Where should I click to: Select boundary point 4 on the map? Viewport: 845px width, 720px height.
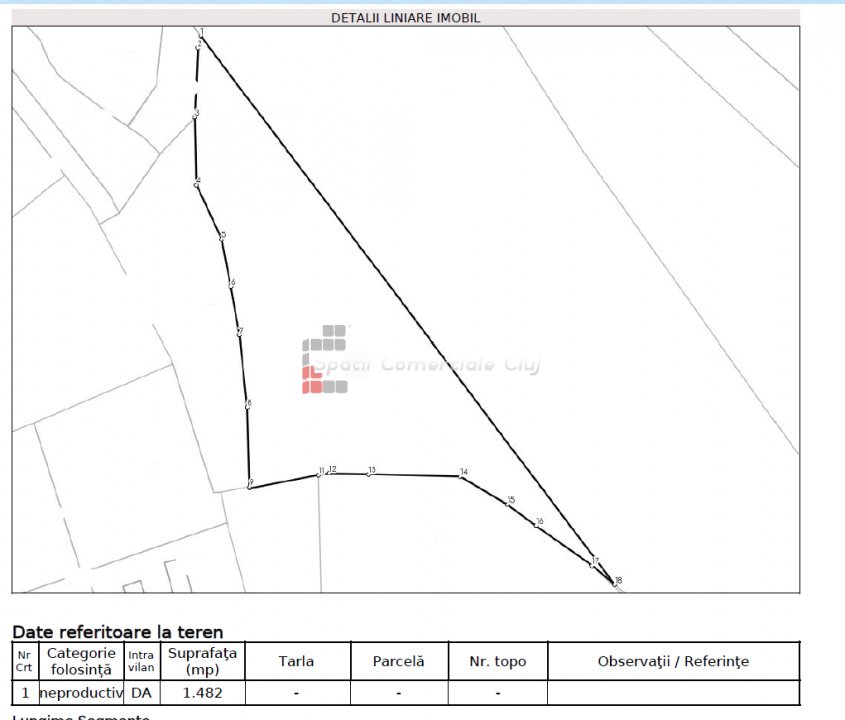pyautogui.click(x=196, y=184)
